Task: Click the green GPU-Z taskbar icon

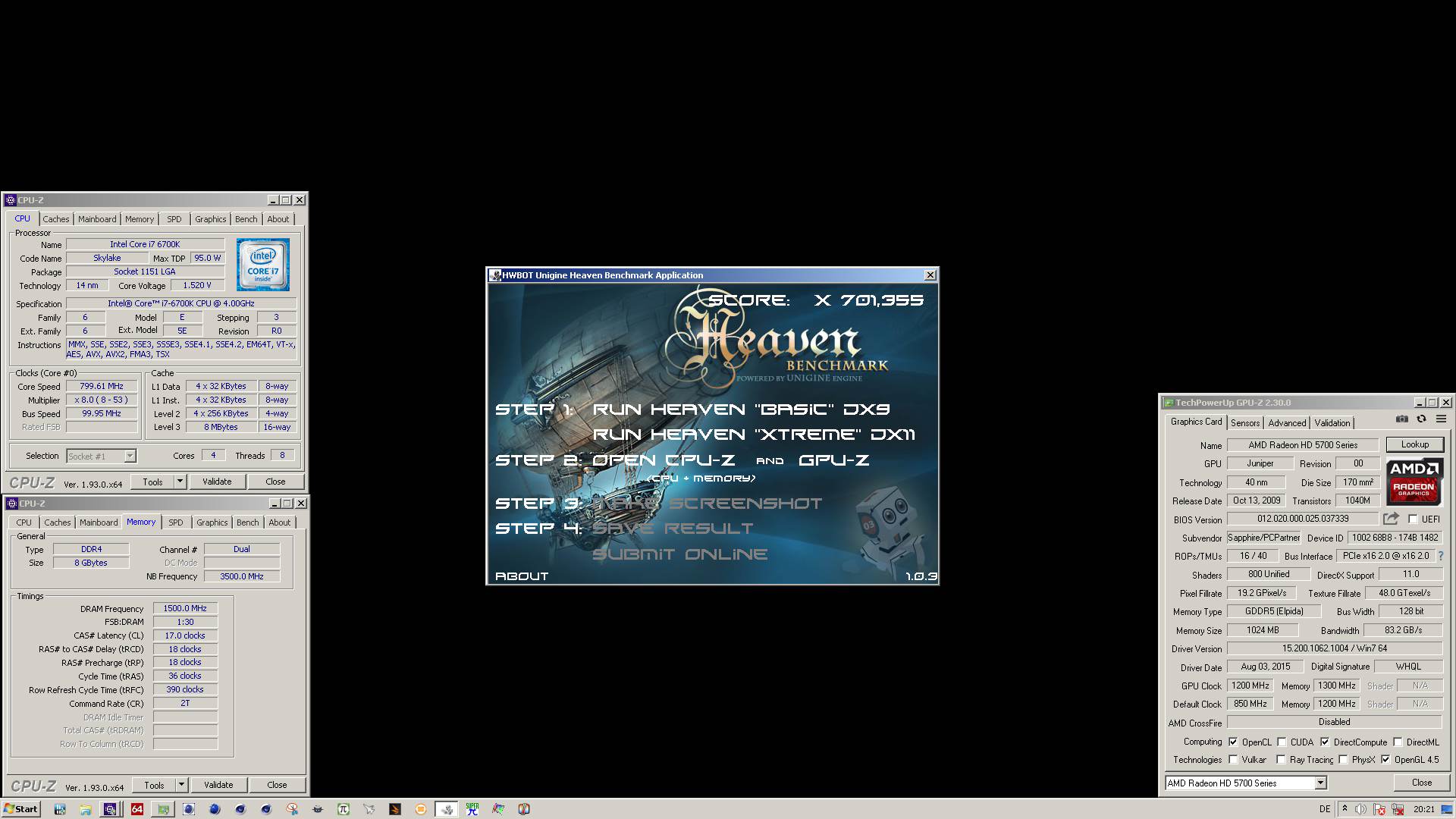Action: pyautogui.click(x=163, y=809)
